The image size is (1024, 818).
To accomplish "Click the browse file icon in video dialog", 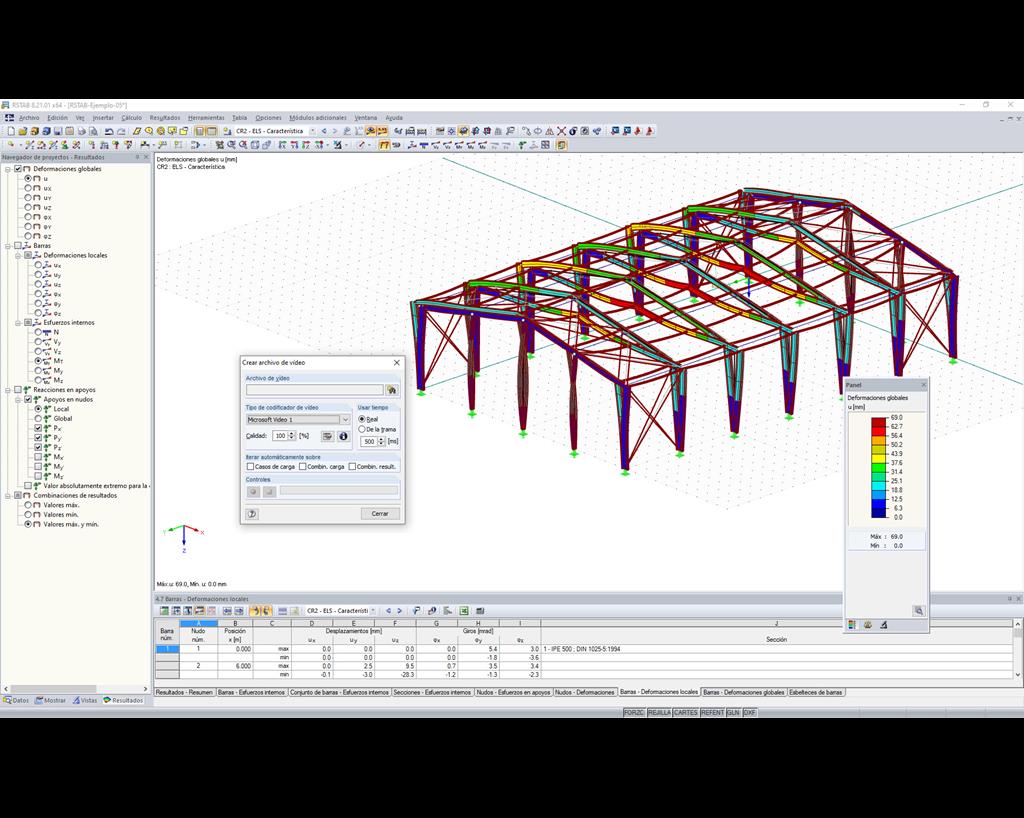I will (391, 390).
